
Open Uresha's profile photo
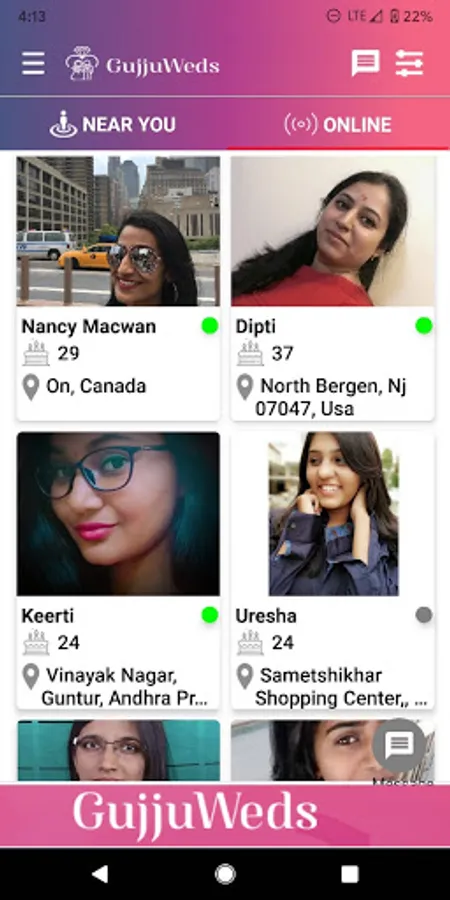pos(333,514)
